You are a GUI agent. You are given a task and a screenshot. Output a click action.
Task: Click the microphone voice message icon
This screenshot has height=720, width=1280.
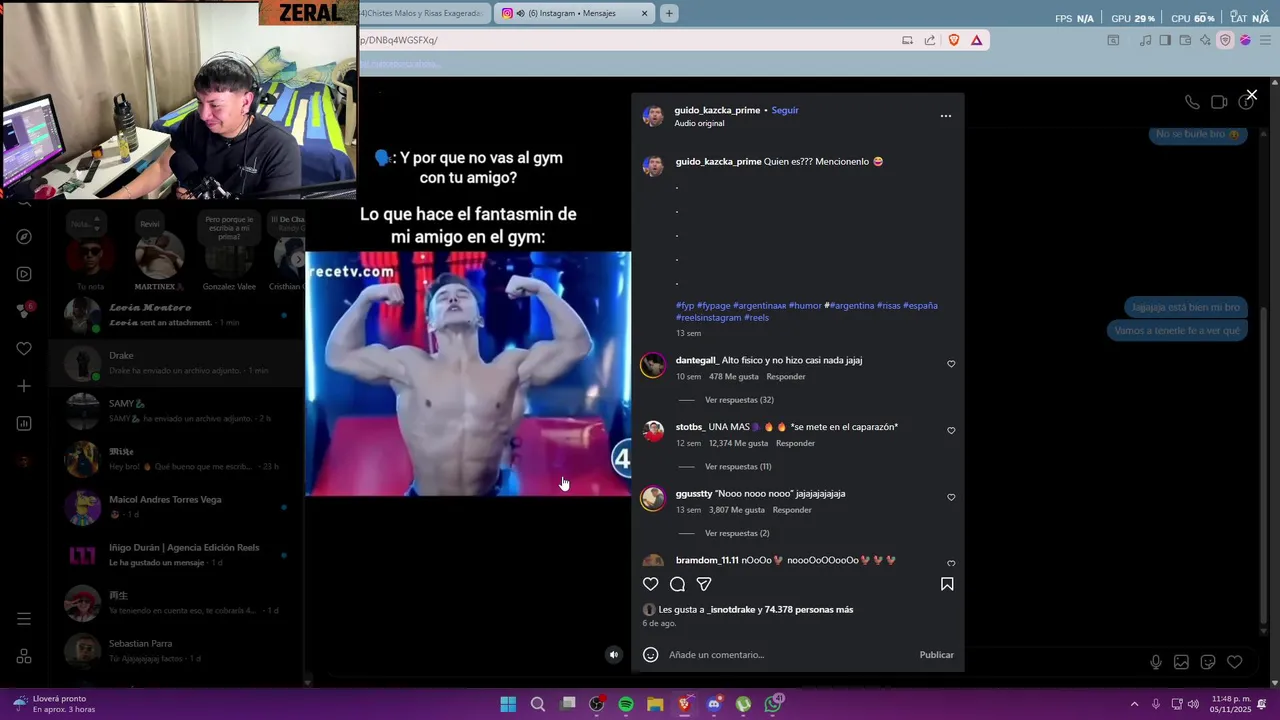[1156, 662]
